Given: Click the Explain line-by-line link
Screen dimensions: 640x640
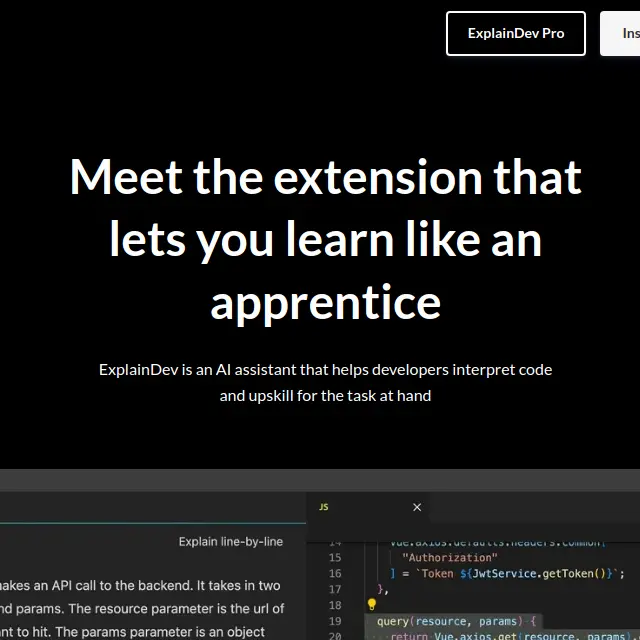Looking at the screenshot, I should pyautogui.click(x=231, y=542).
